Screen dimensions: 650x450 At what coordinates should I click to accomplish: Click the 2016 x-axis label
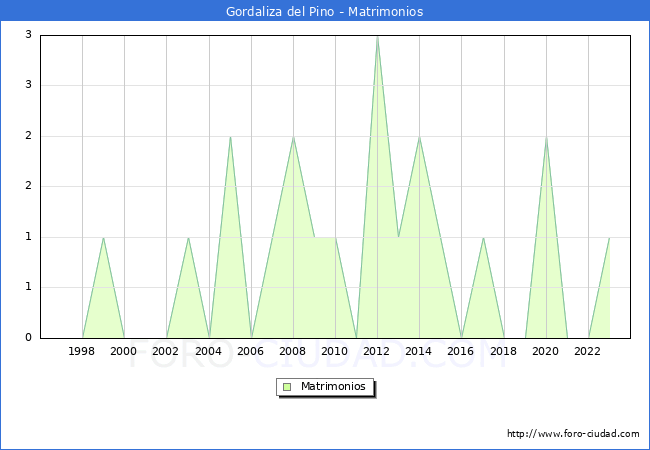coord(462,351)
